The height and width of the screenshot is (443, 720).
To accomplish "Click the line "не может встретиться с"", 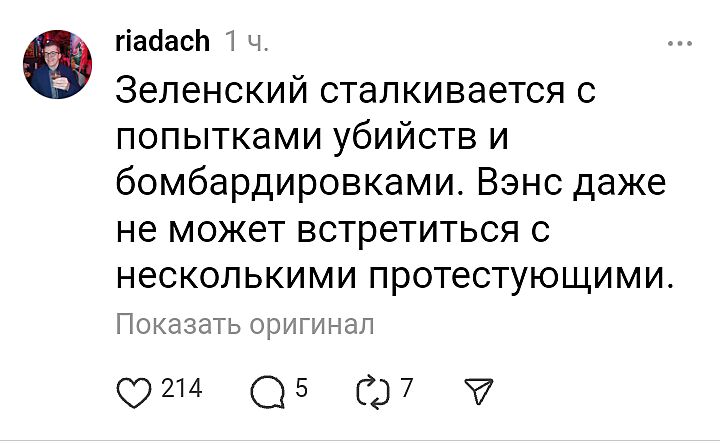I will click(x=334, y=228).
